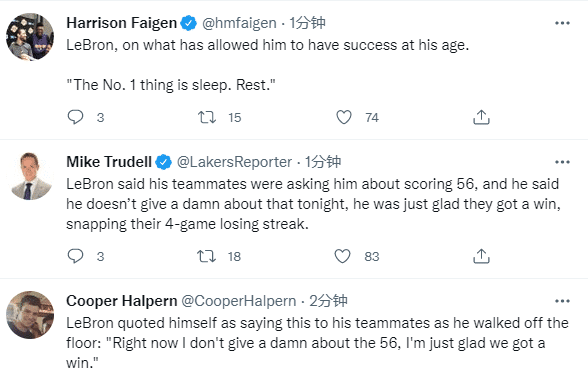The width and height of the screenshot is (588, 386).
Task: Open Harrison Faigen display name
Action: 122,23
